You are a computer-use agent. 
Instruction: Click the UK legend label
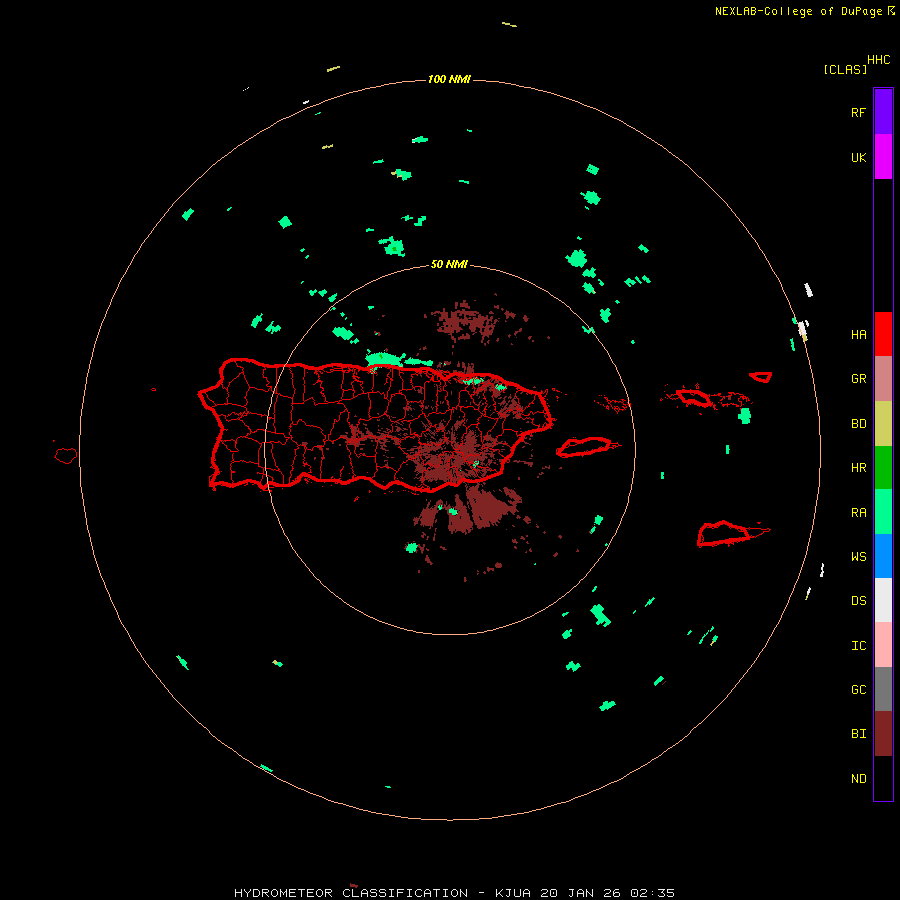pos(858,157)
